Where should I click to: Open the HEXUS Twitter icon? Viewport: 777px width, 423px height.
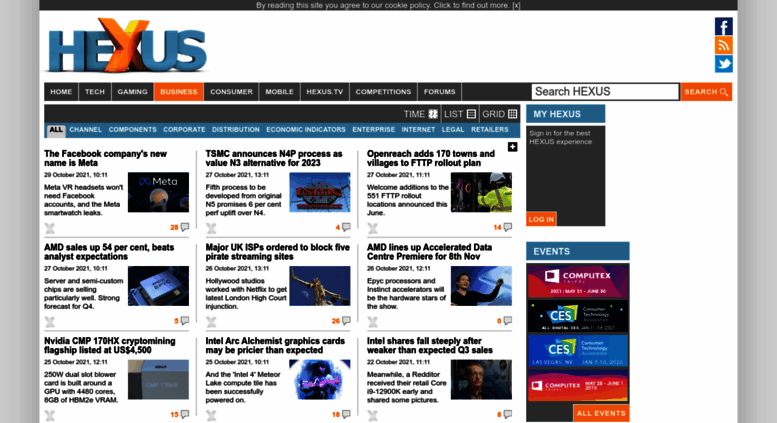(723, 64)
